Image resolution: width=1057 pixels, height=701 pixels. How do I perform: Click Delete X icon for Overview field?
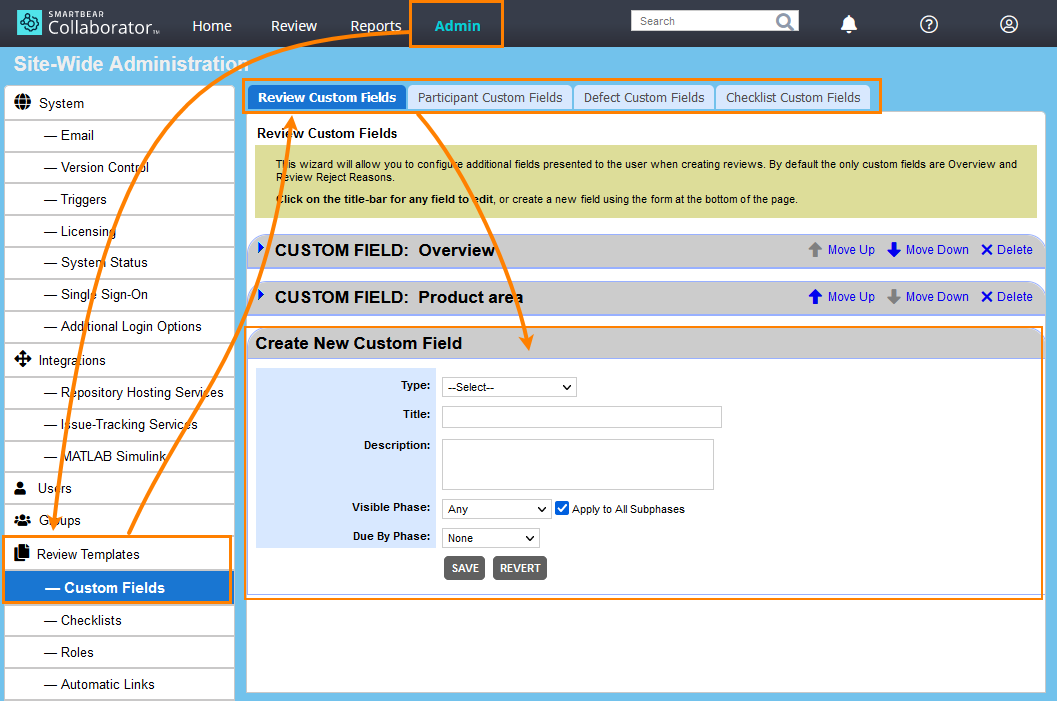[987, 250]
